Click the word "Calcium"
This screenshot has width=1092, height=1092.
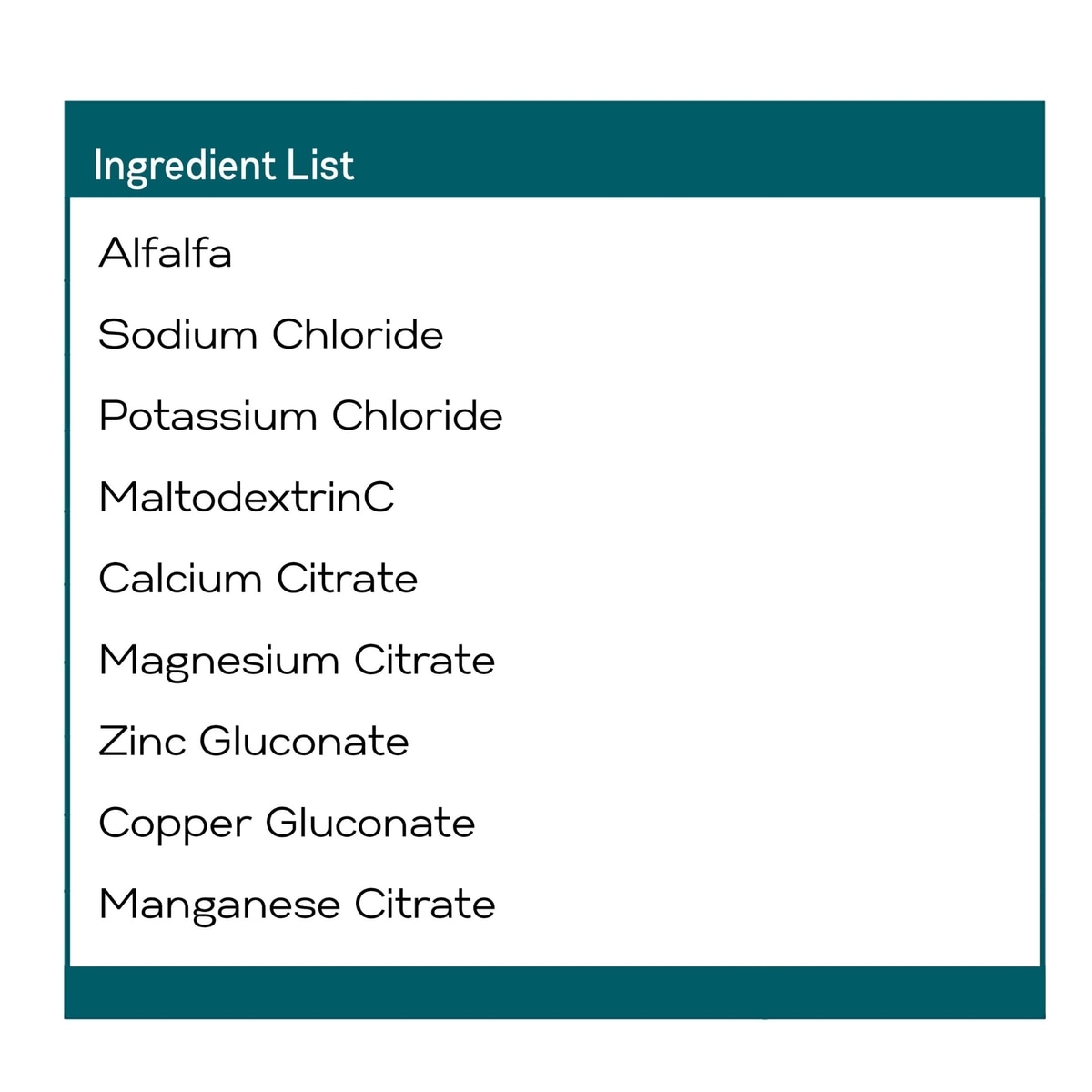179,579
